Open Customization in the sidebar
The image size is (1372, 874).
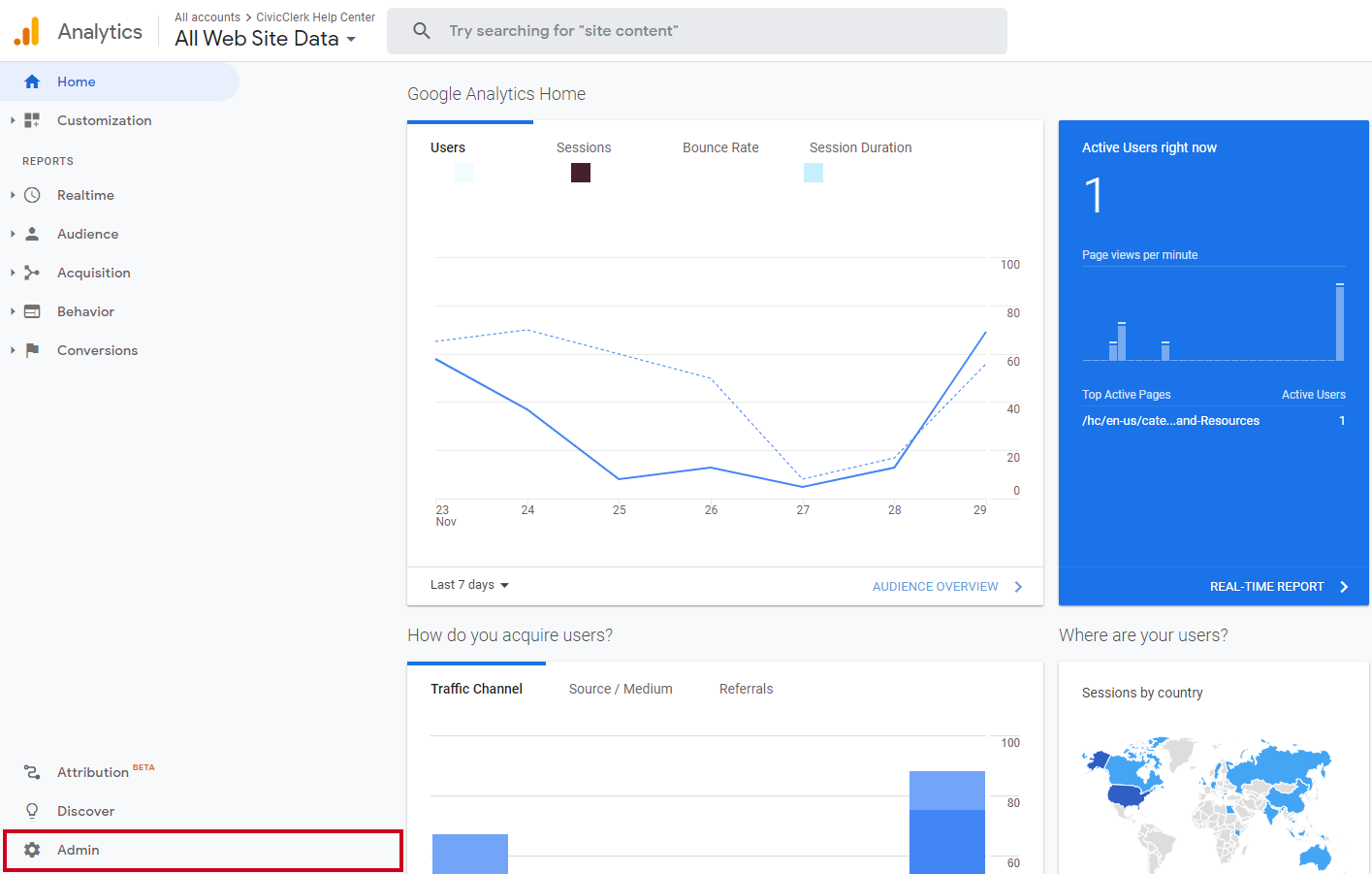tap(105, 120)
